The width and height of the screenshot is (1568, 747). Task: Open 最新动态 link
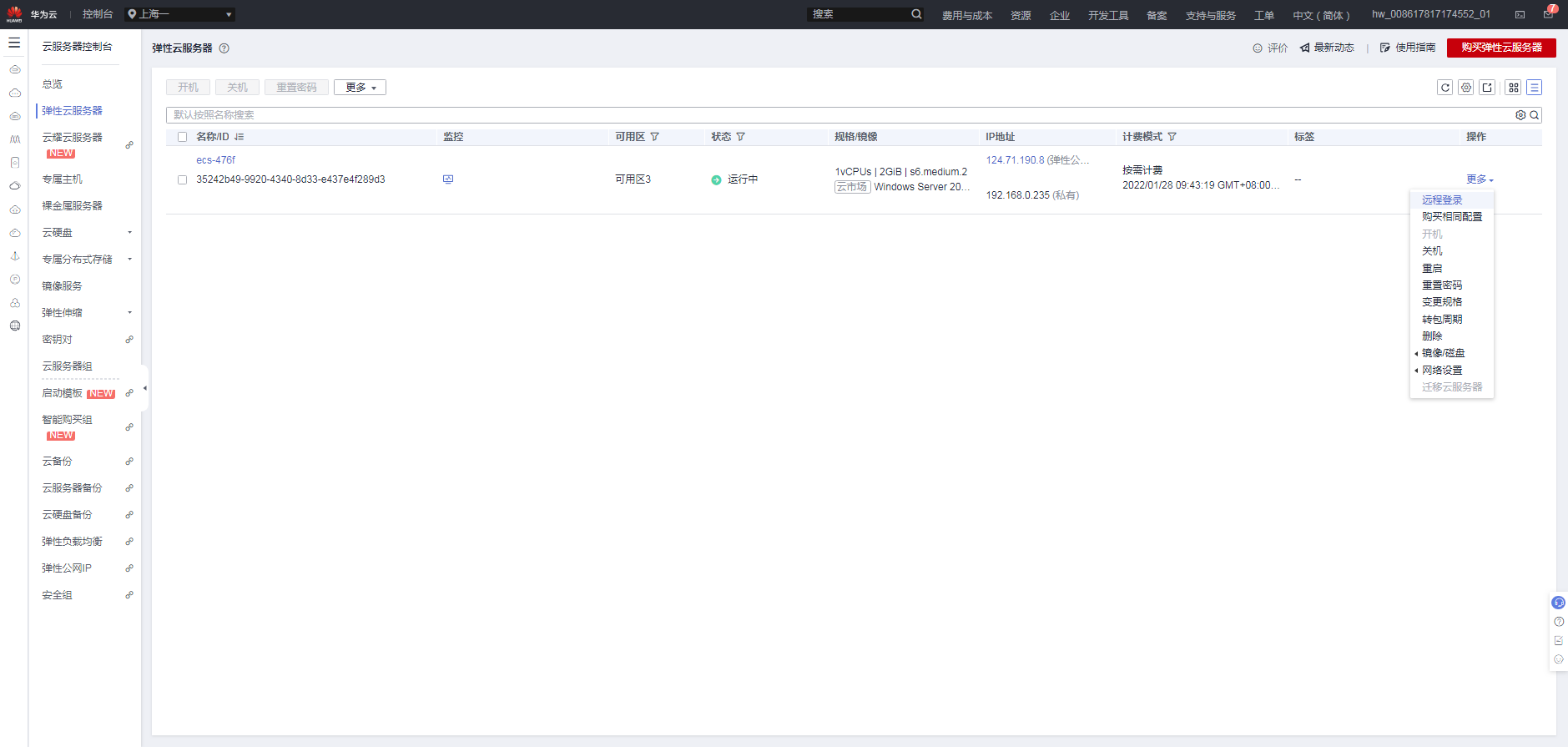coord(1327,48)
